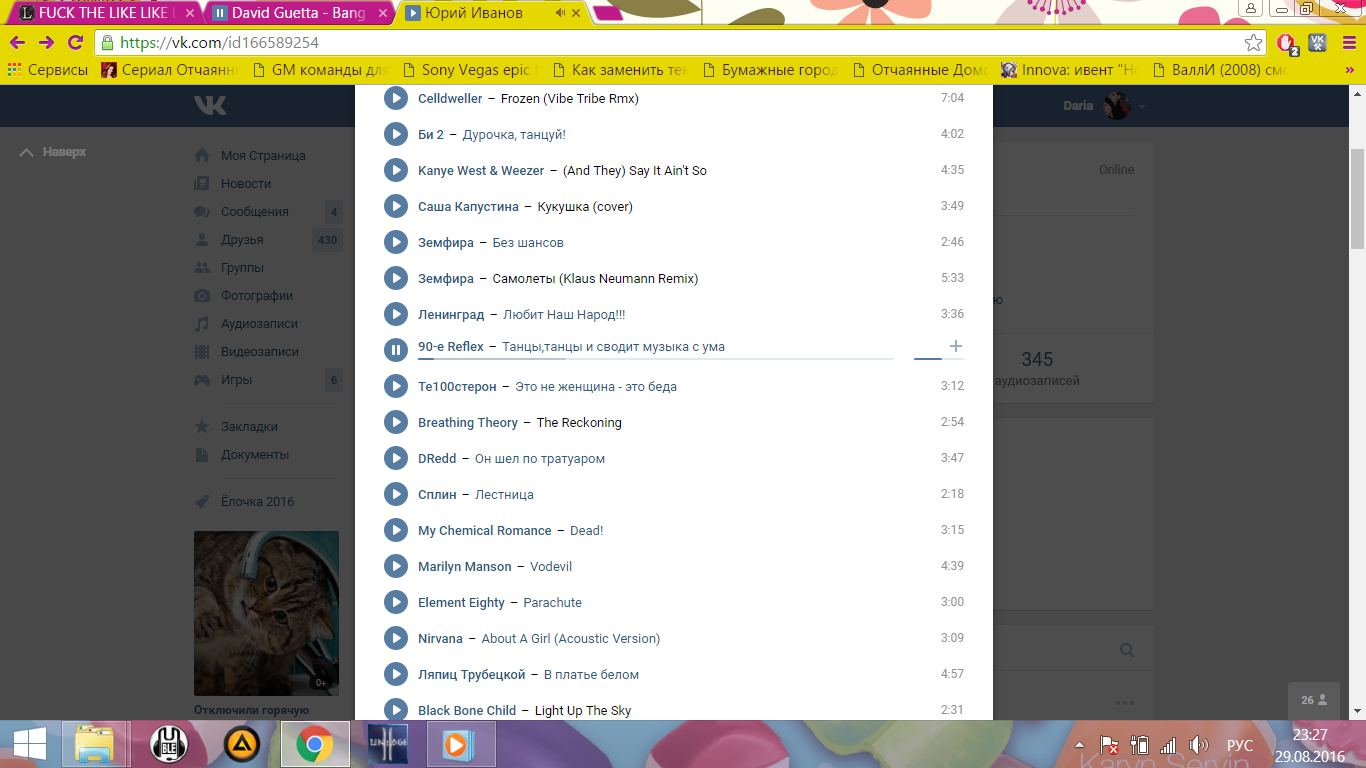1366x768 pixels.
Task: Open the Sony Vegas epic bookmark
Action: coord(470,70)
